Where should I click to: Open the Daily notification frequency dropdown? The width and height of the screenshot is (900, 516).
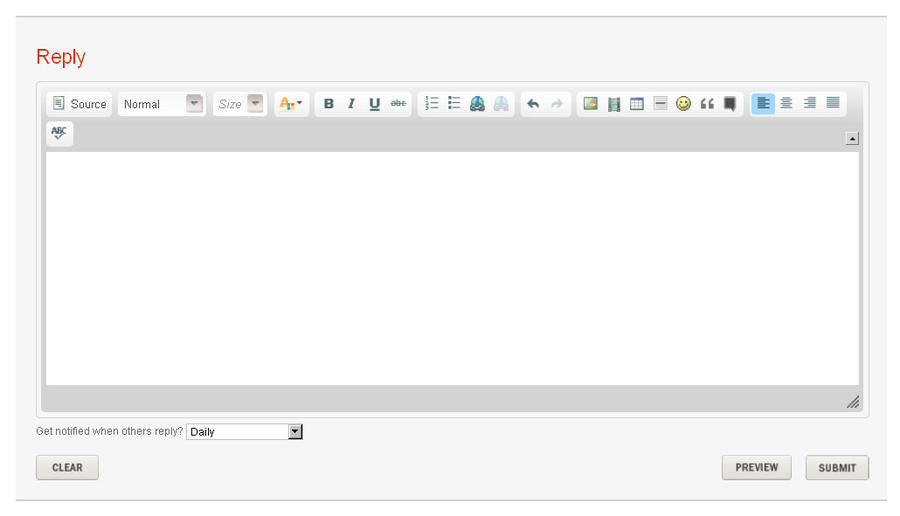244,432
